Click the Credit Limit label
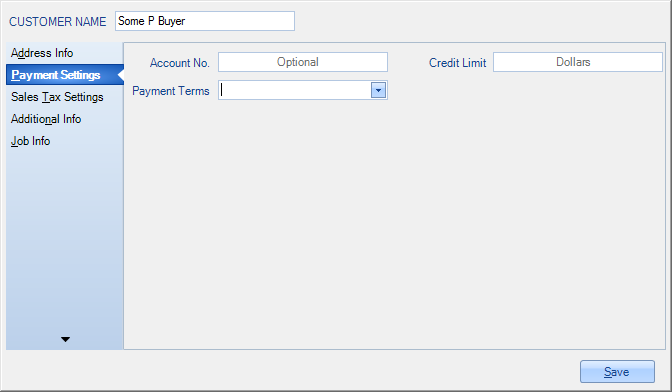 pyautogui.click(x=457, y=63)
